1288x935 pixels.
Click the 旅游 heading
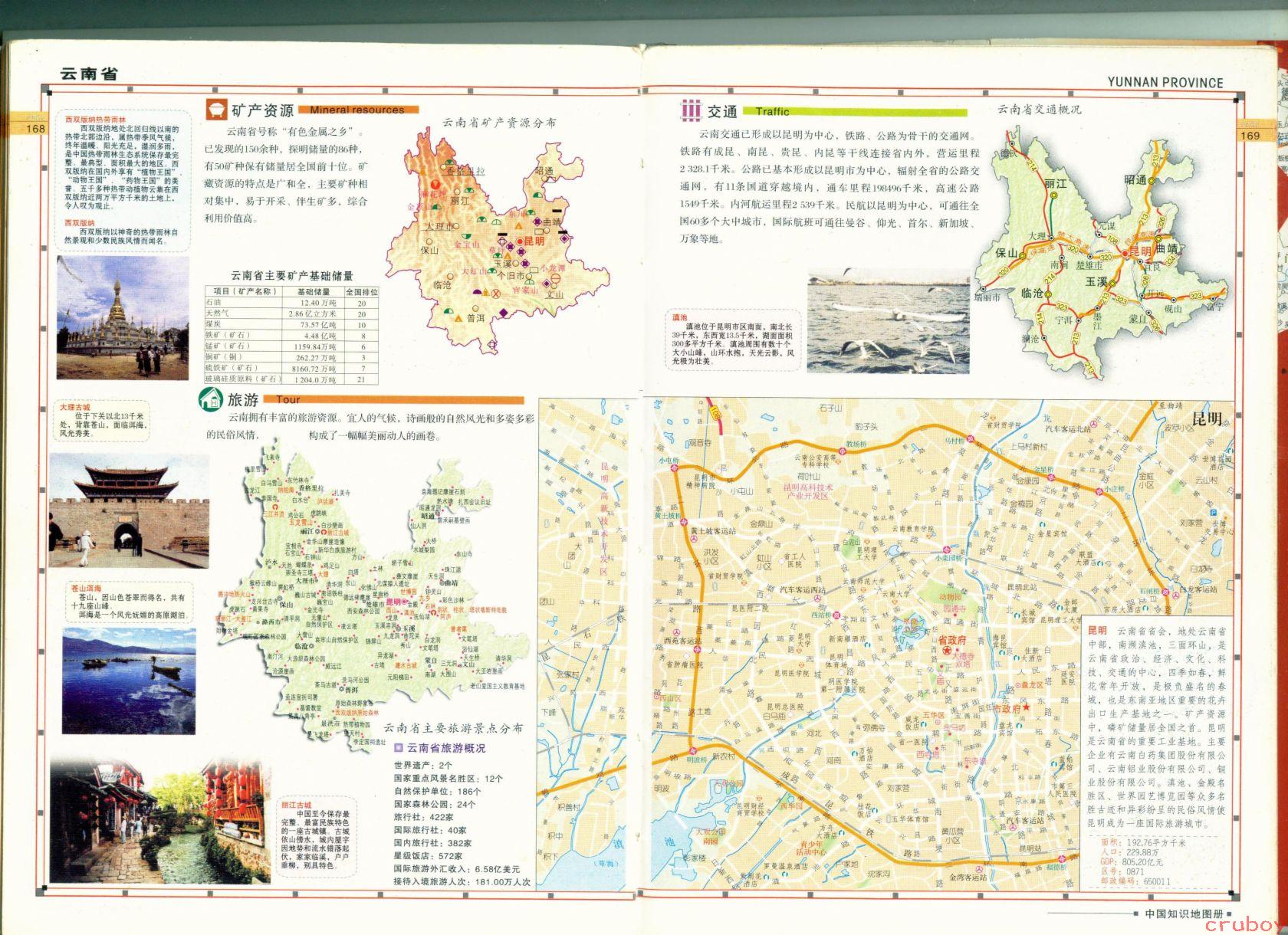tap(242, 399)
